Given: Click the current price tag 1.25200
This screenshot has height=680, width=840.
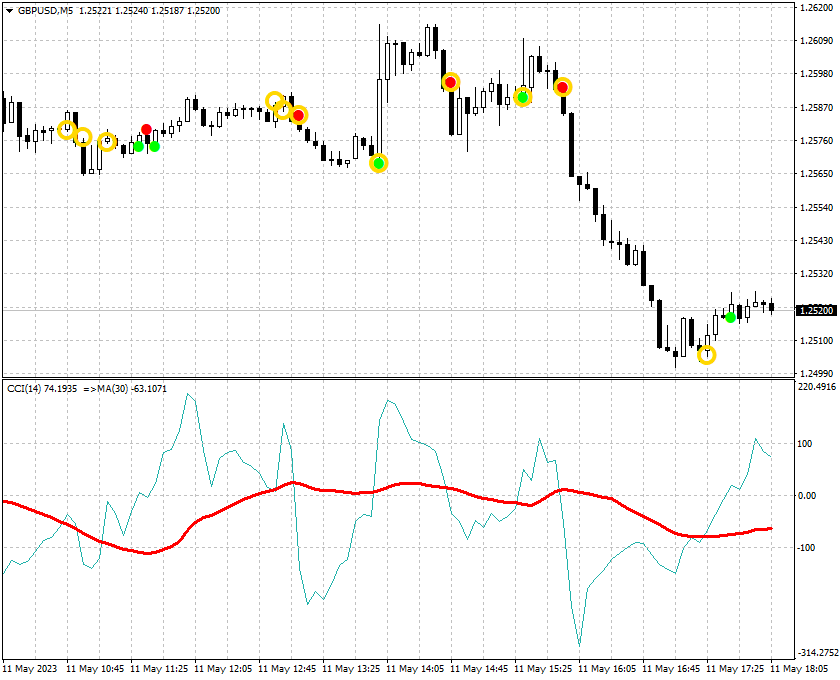Looking at the screenshot, I should point(816,311).
